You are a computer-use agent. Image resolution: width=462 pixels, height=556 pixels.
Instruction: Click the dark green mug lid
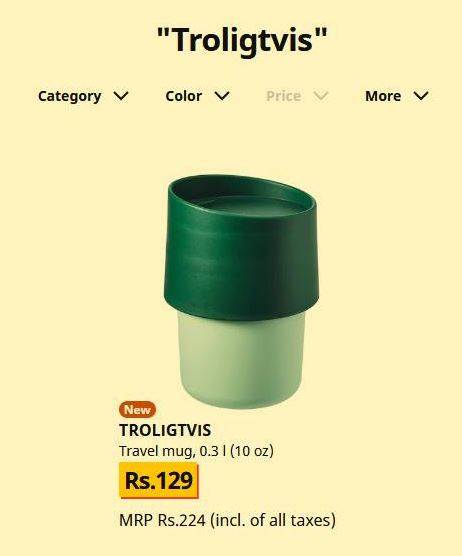[x=241, y=248]
